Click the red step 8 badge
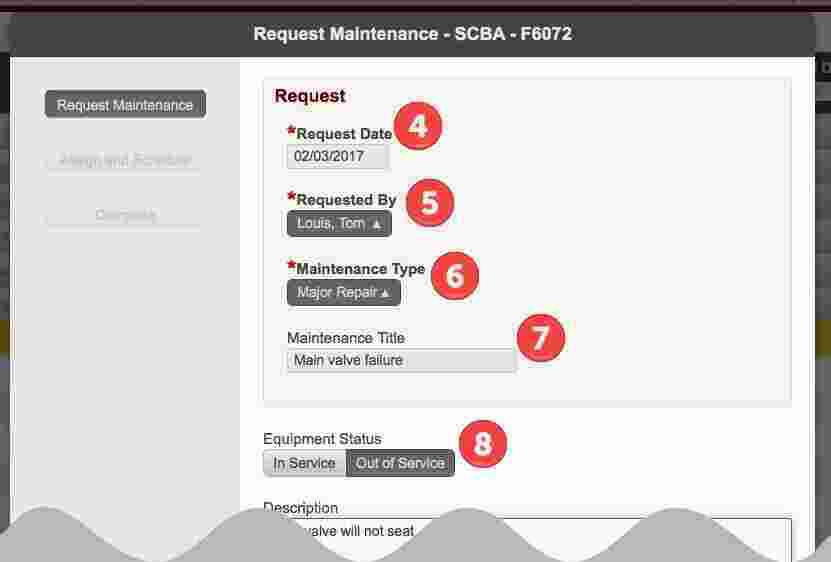This screenshot has height=562, width=831. coord(483,444)
